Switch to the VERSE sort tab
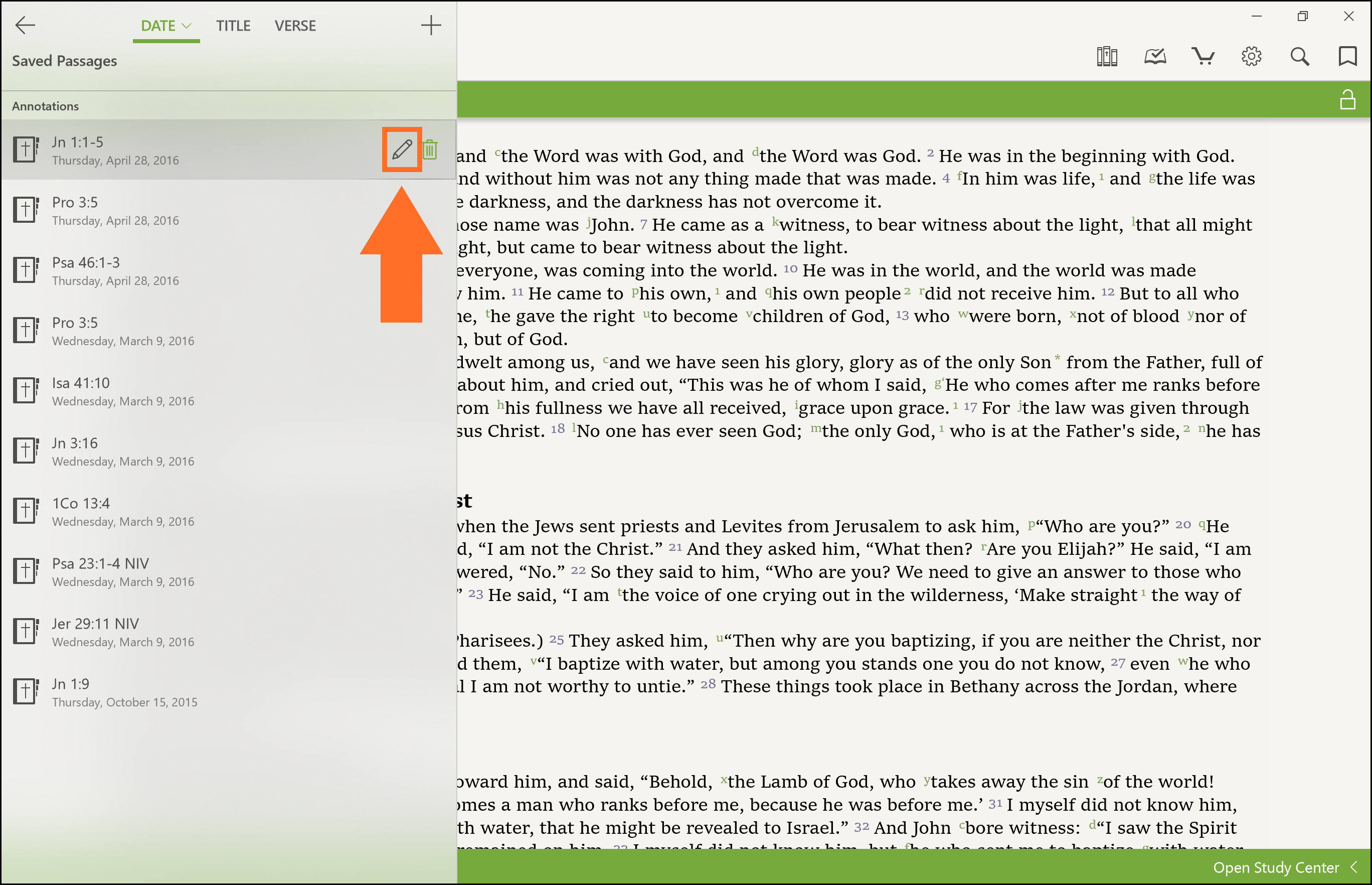Viewport: 1372px width, 885px height. tap(295, 26)
